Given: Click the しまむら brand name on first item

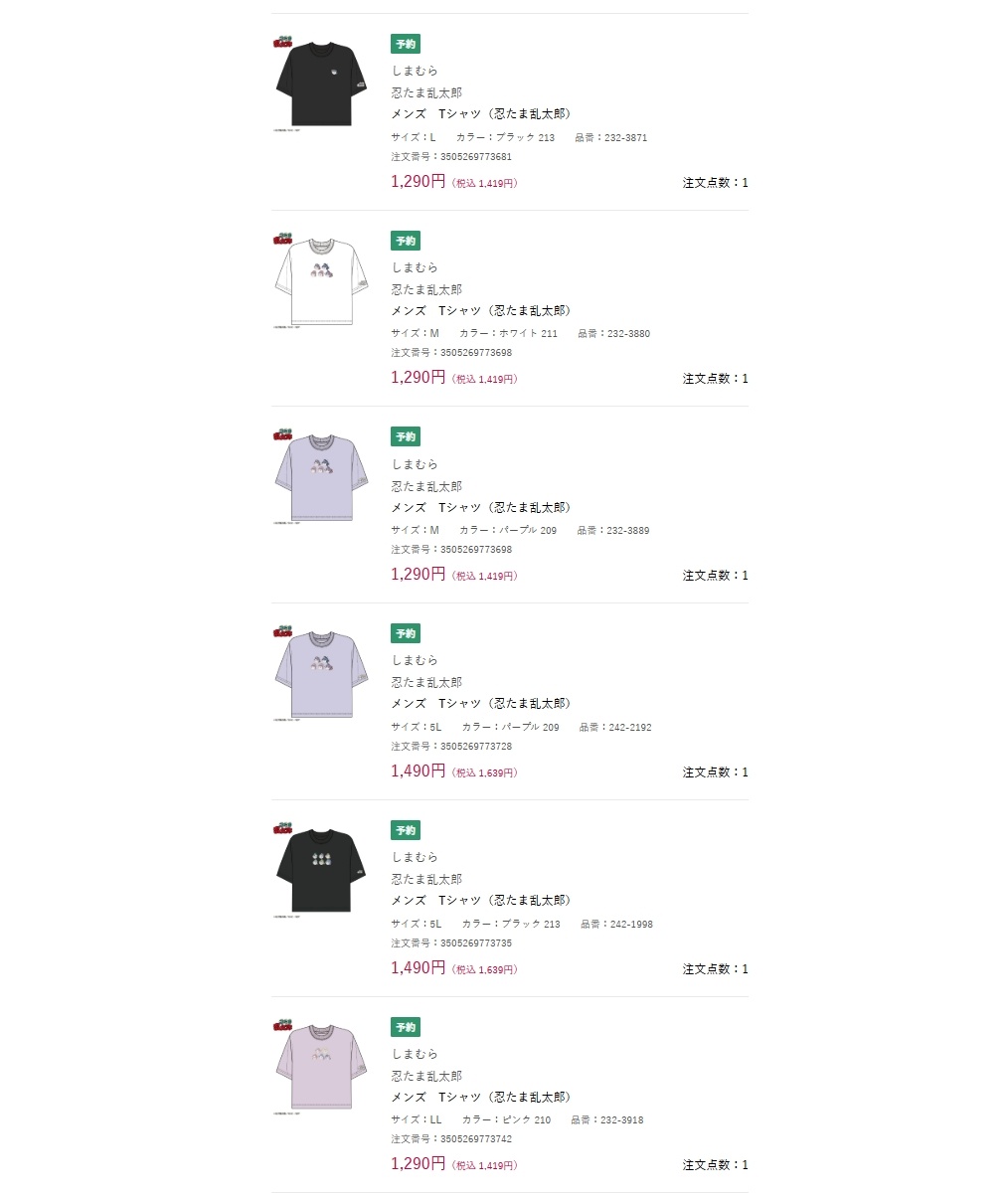Looking at the screenshot, I should click(415, 72).
